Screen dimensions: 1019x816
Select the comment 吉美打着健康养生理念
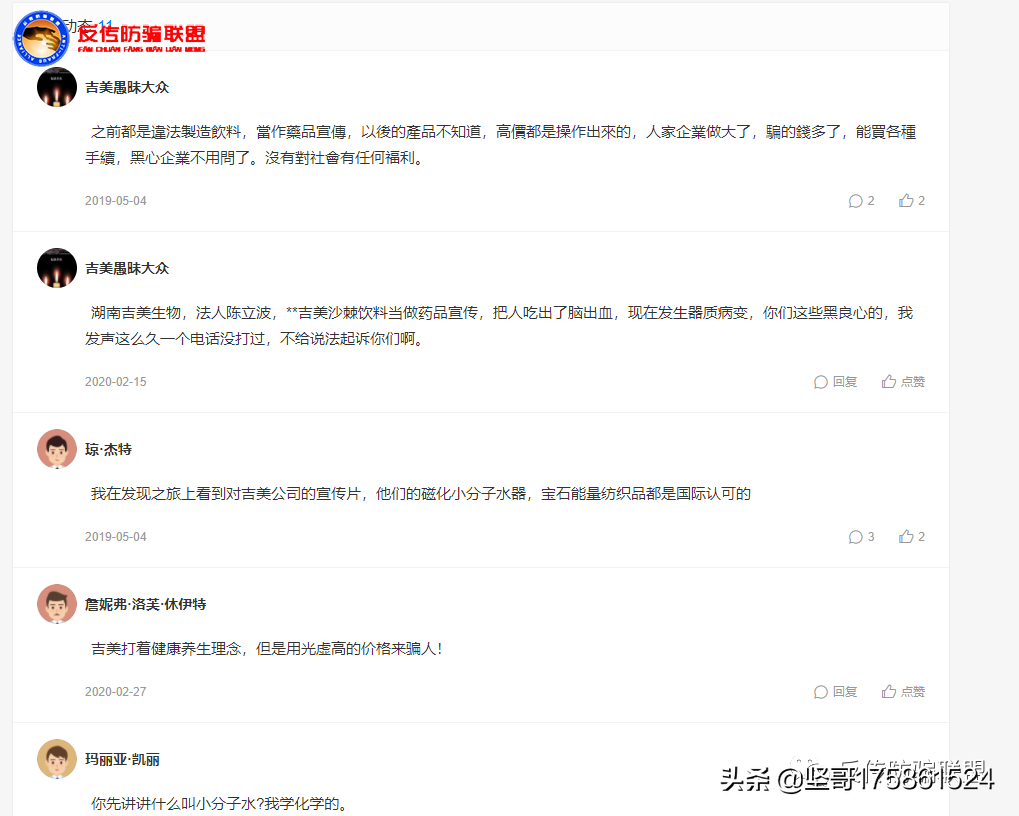click(267, 648)
